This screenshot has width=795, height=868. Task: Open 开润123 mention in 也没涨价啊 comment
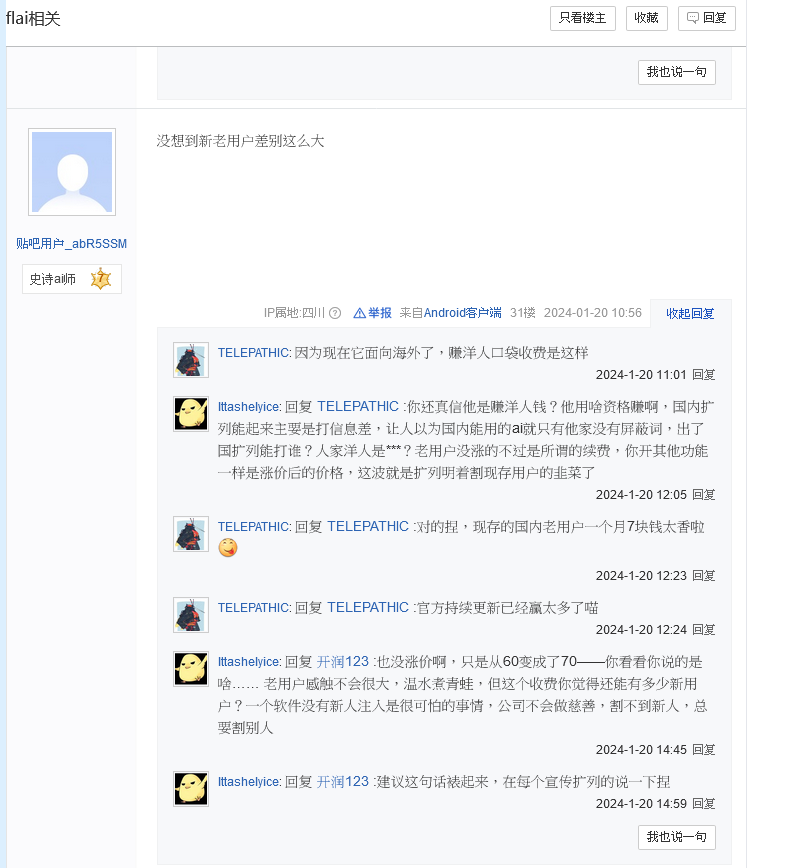[343, 662]
